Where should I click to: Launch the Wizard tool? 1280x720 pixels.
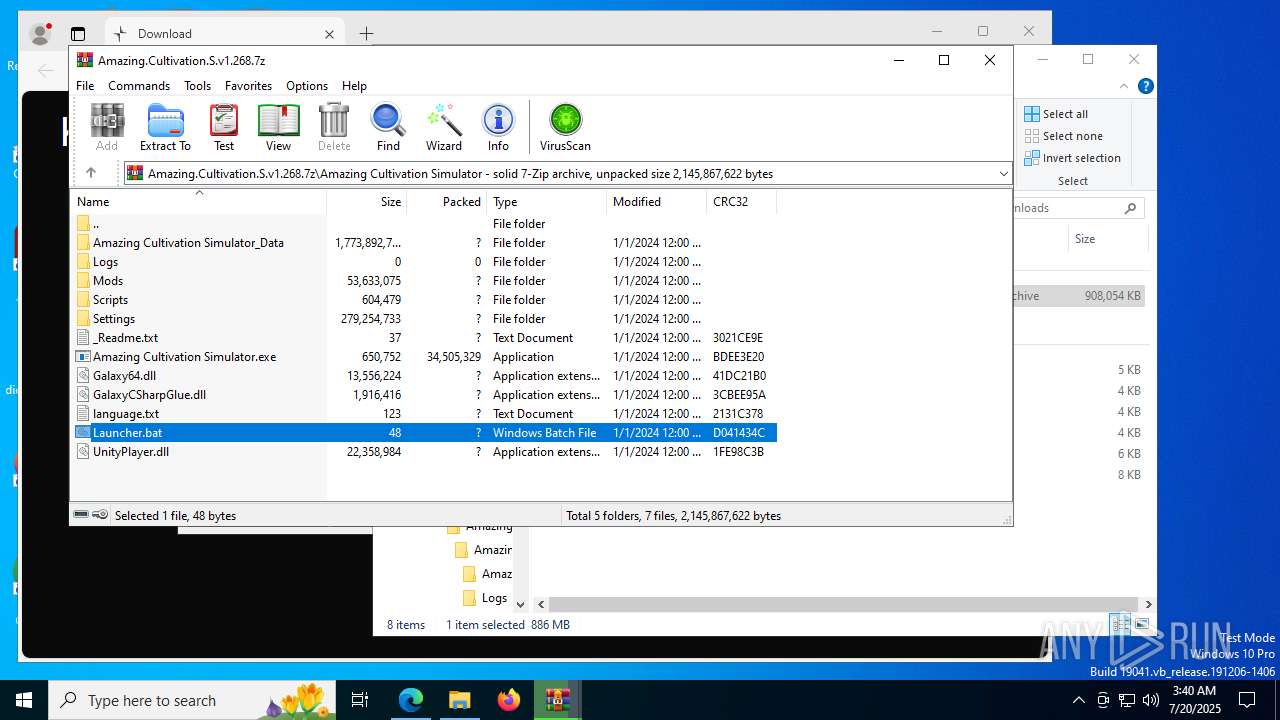pyautogui.click(x=444, y=128)
